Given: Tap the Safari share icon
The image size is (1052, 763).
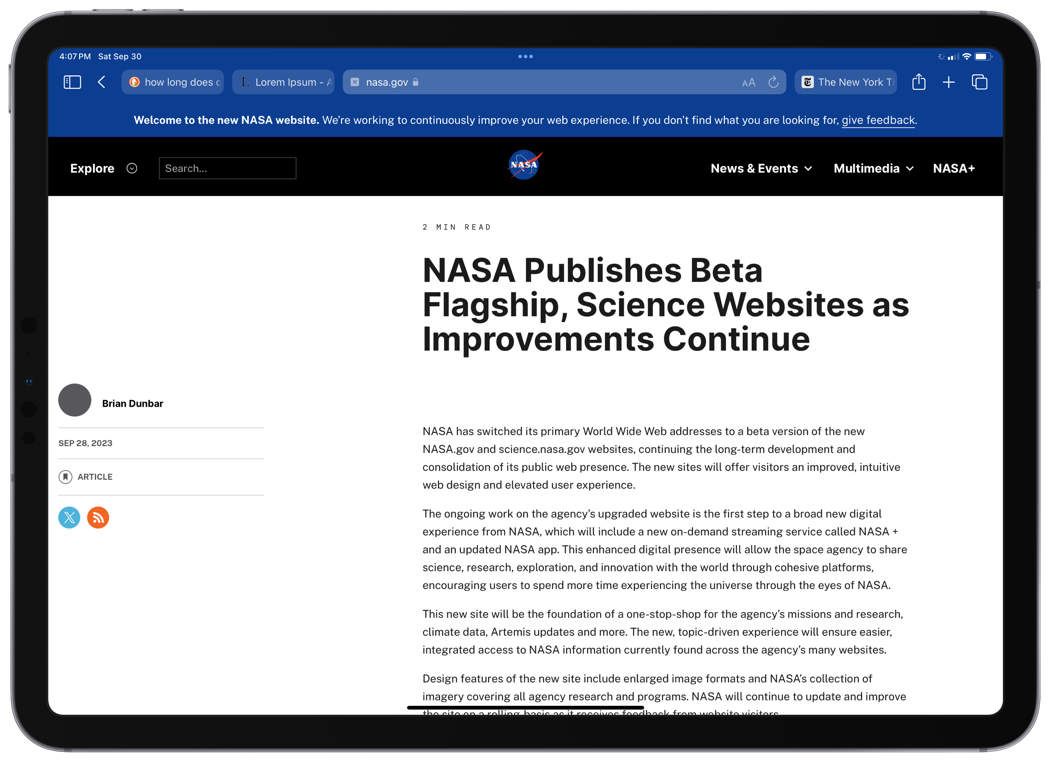Looking at the screenshot, I should 918,82.
